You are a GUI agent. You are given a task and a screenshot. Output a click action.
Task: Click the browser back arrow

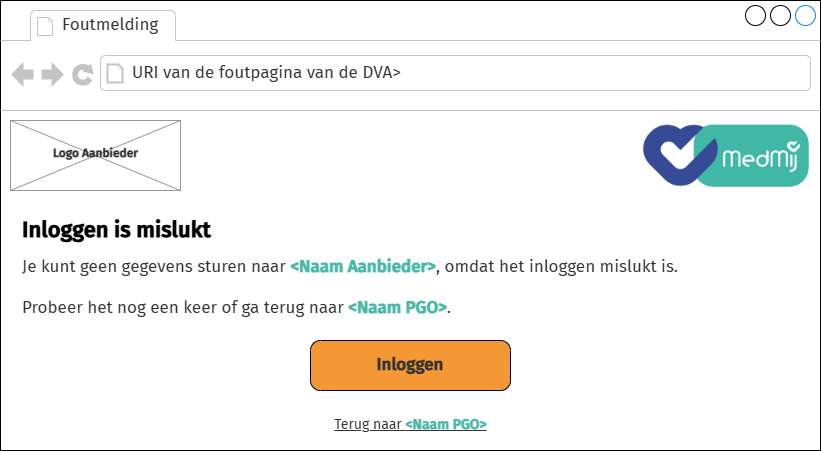pyautogui.click(x=22, y=73)
